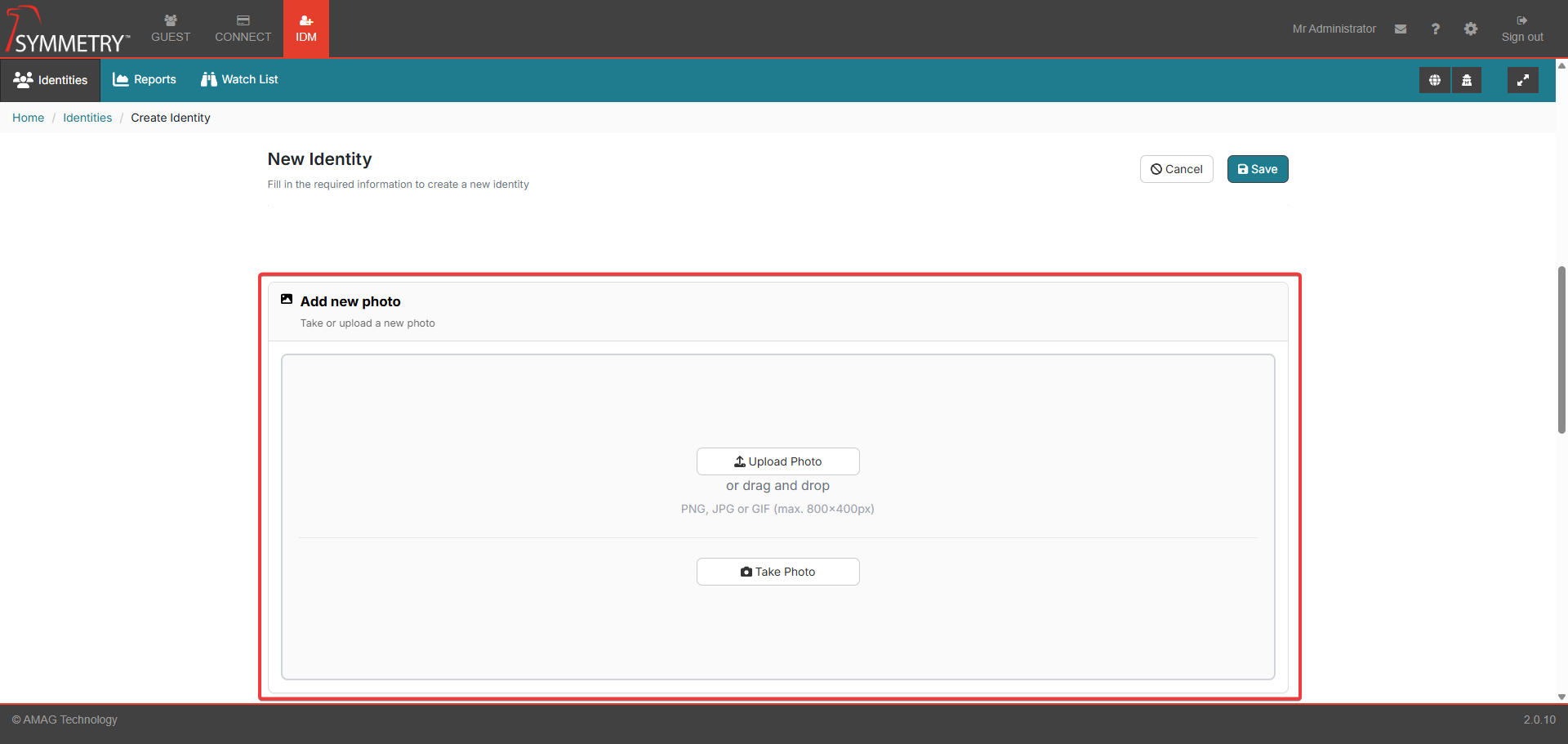Select the IDM module tab
This screenshot has width=1568, height=744.
(x=306, y=29)
